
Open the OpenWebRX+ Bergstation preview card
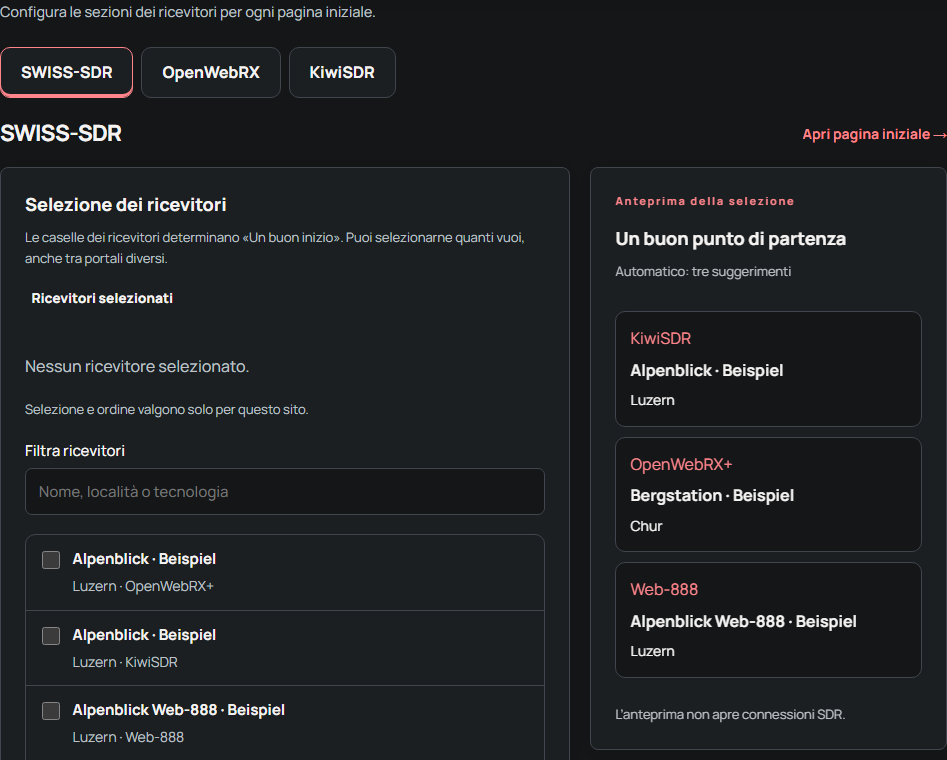point(768,495)
